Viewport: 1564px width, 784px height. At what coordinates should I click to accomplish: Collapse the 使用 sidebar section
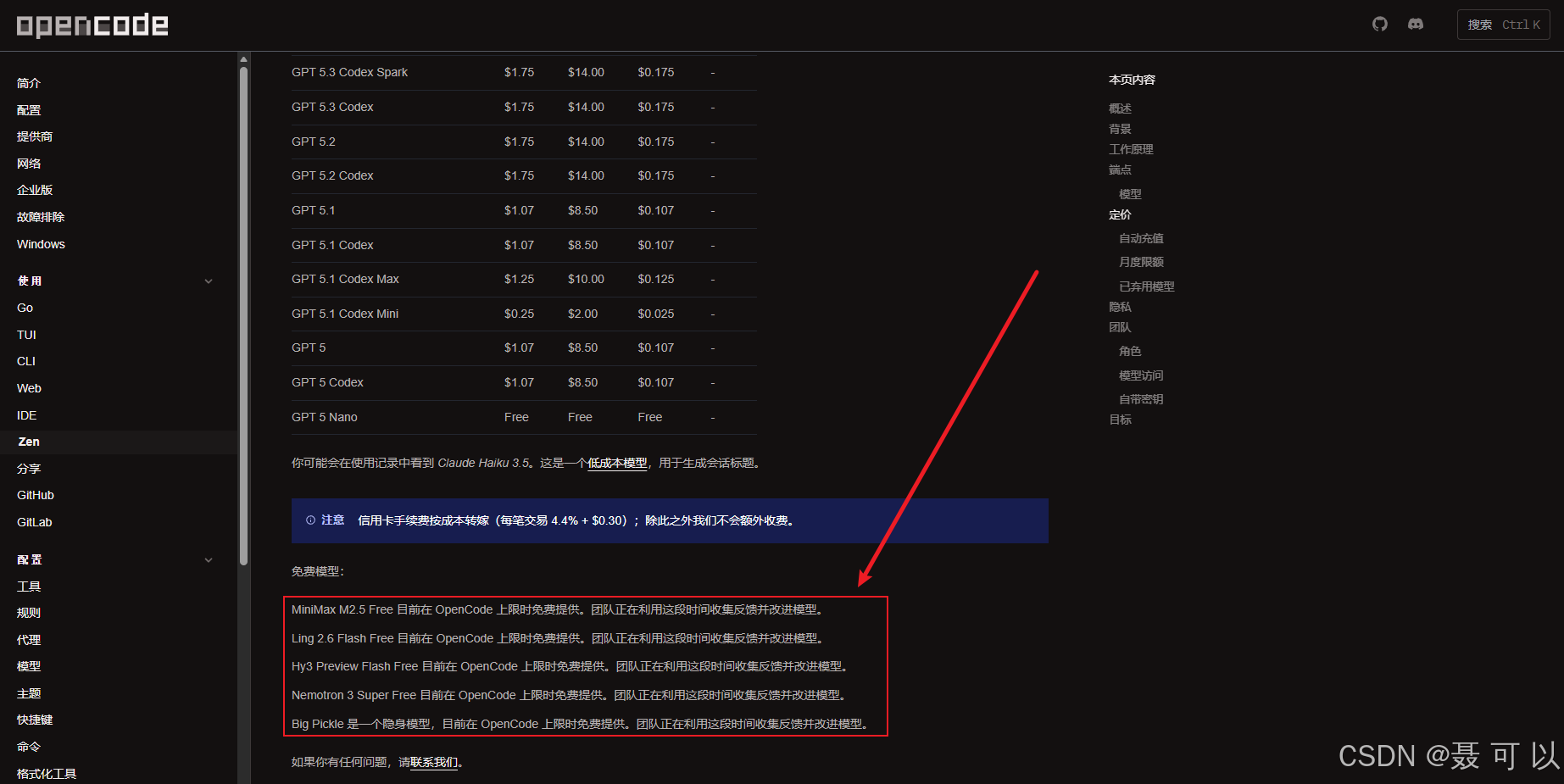[209, 281]
